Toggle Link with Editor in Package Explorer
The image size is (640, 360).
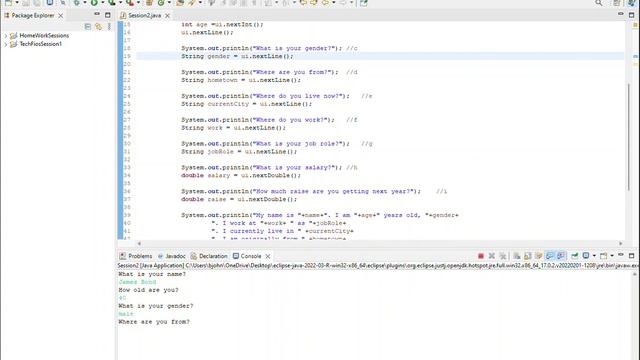98,27
